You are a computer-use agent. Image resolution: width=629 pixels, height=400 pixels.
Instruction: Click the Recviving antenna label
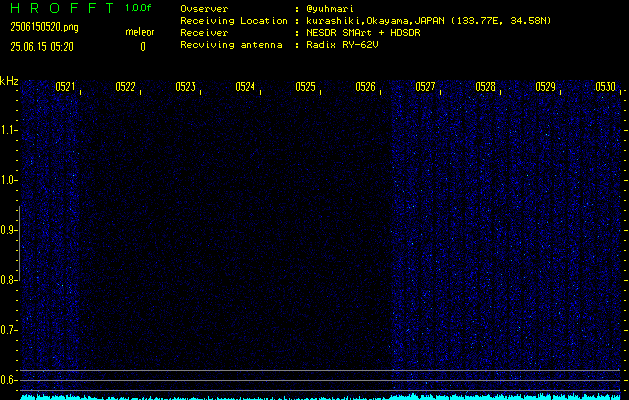(231, 45)
